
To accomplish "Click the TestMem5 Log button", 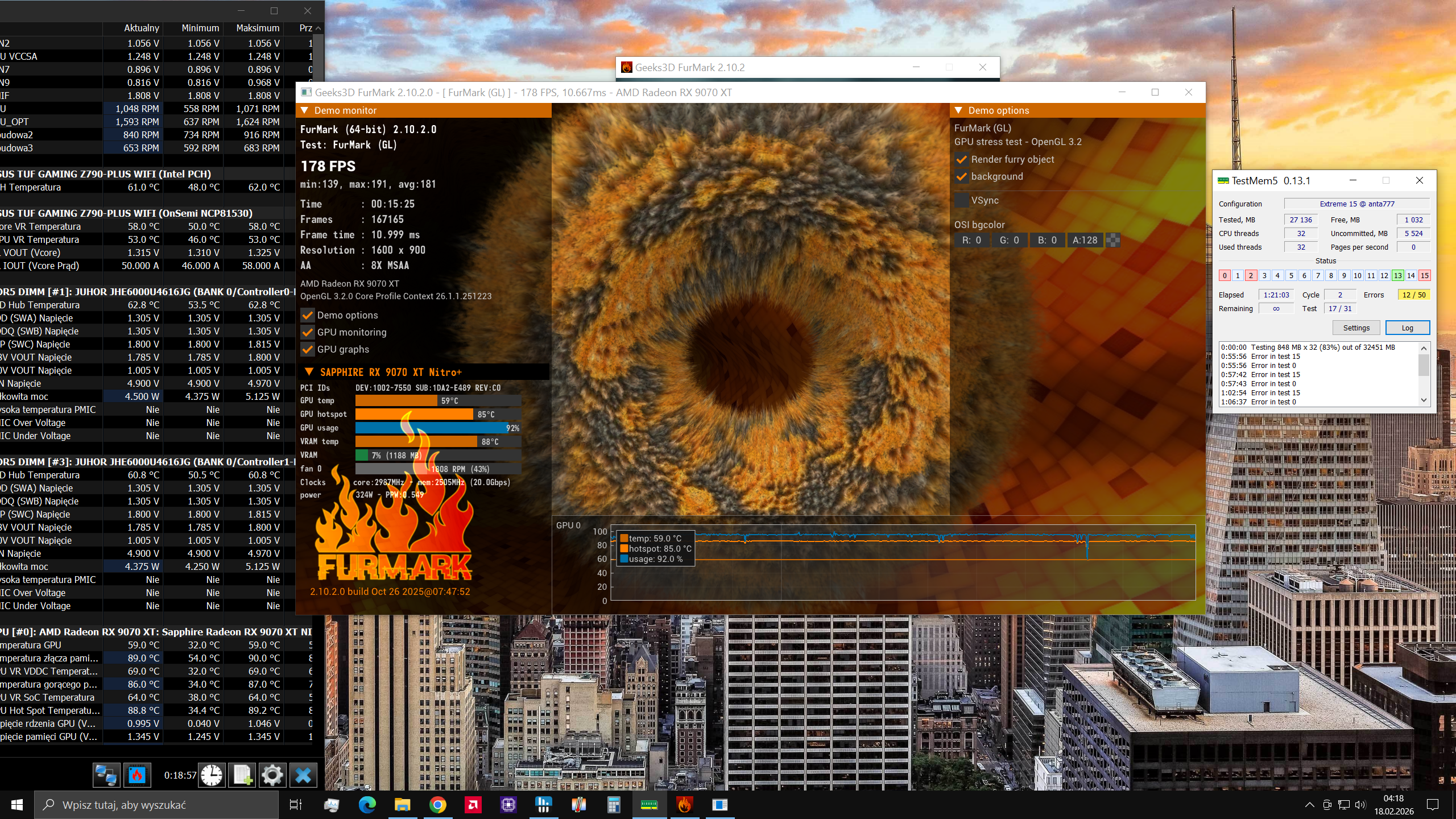I will click(1407, 328).
